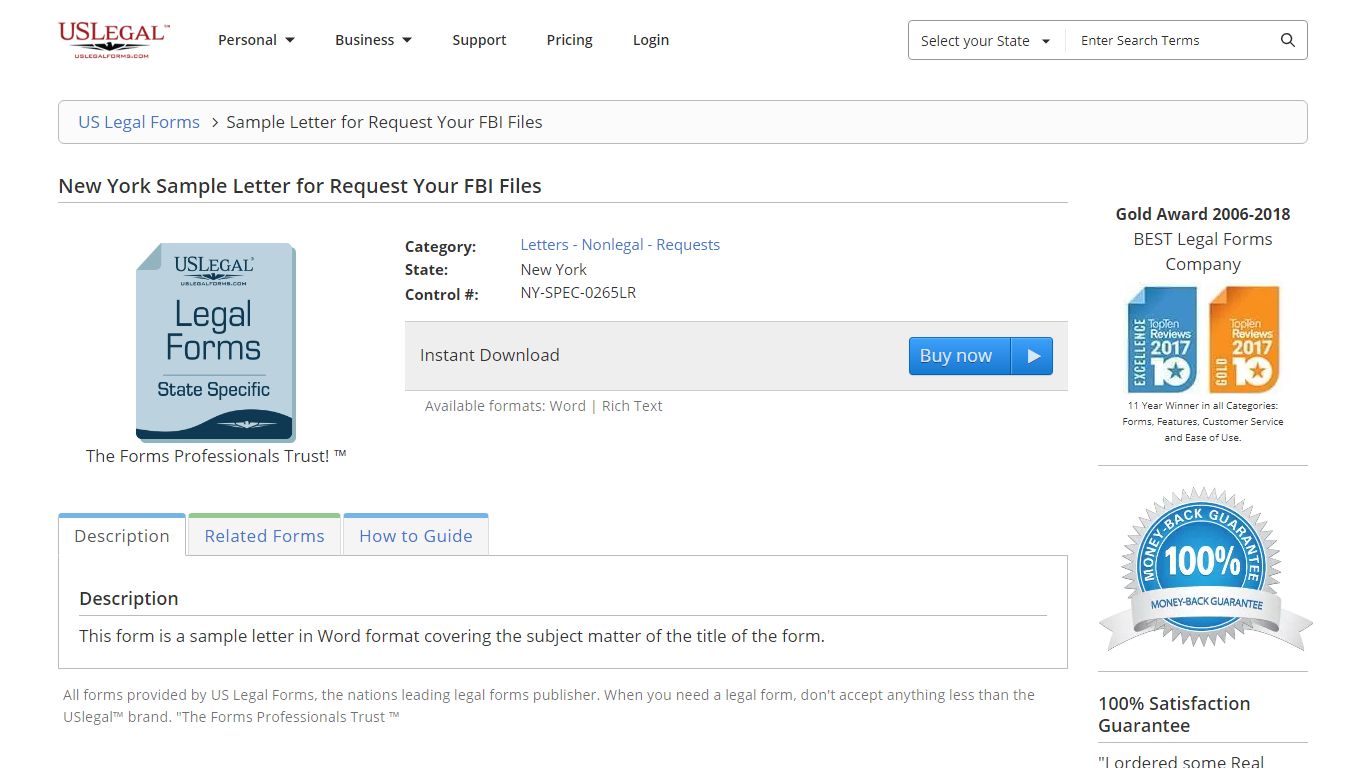Image resolution: width=1366 pixels, height=768 pixels.
Task: Click the 'Instant Download' label
Action: [489, 355]
